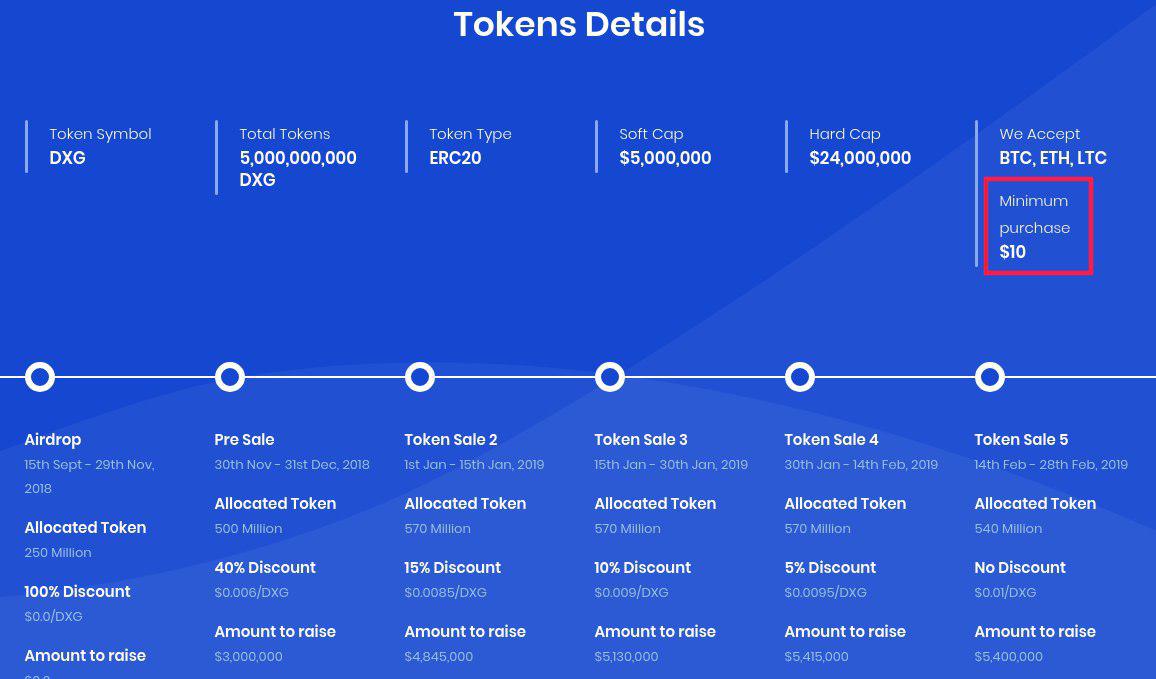Click the Airdrop timeline circle marker
Viewport: 1156px width, 679px height.
click(x=40, y=377)
